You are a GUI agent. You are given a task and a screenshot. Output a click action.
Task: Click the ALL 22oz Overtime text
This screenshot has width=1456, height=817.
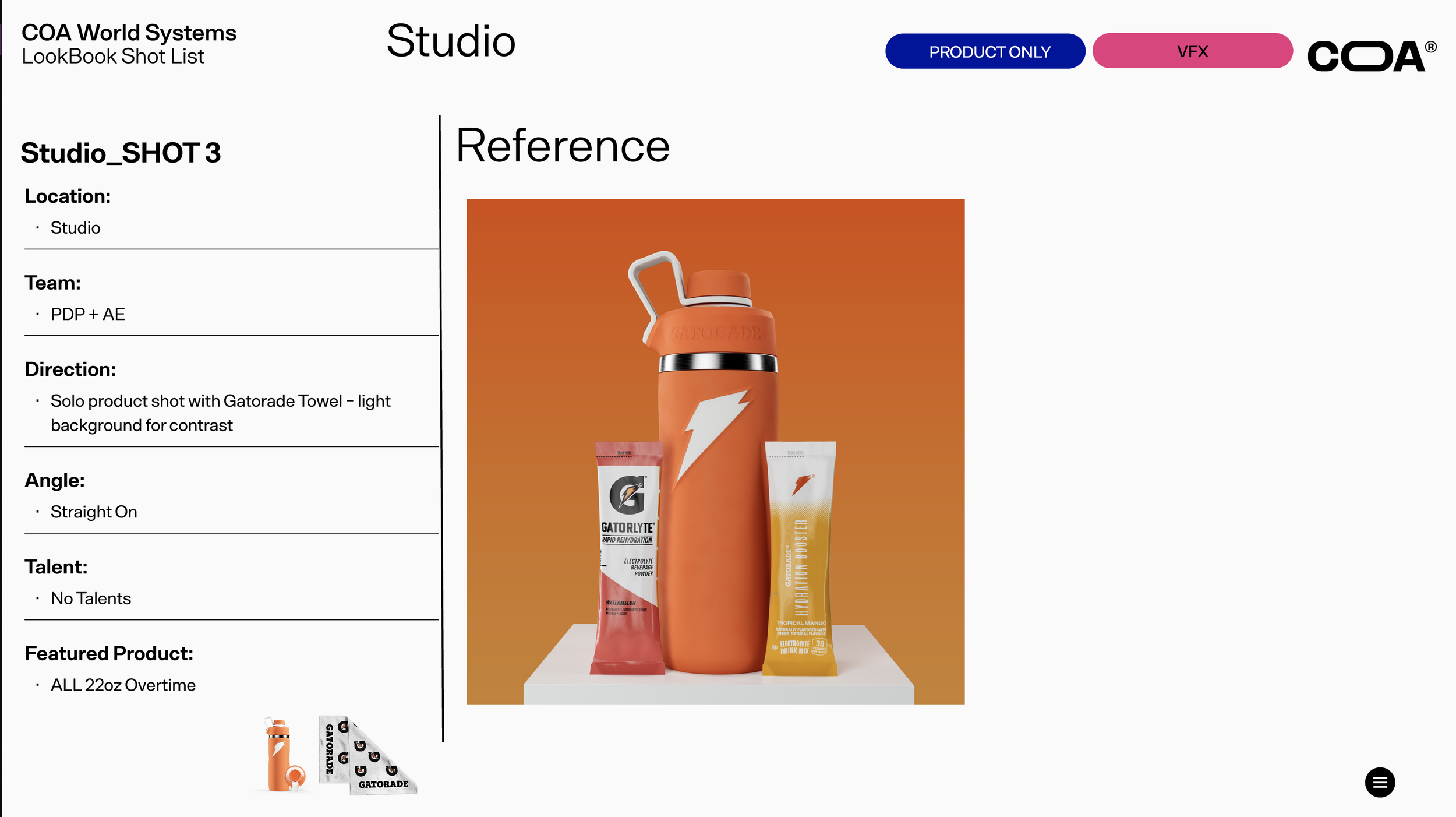pyautogui.click(x=123, y=685)
